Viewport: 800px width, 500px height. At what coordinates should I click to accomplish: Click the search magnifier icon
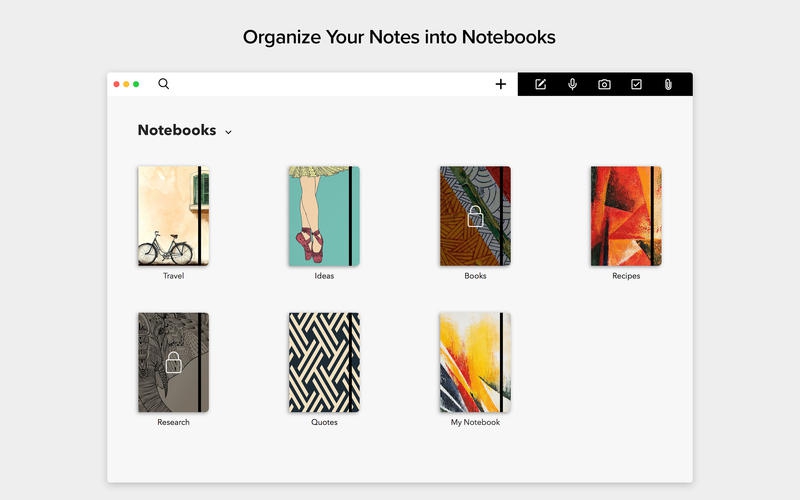163,84
